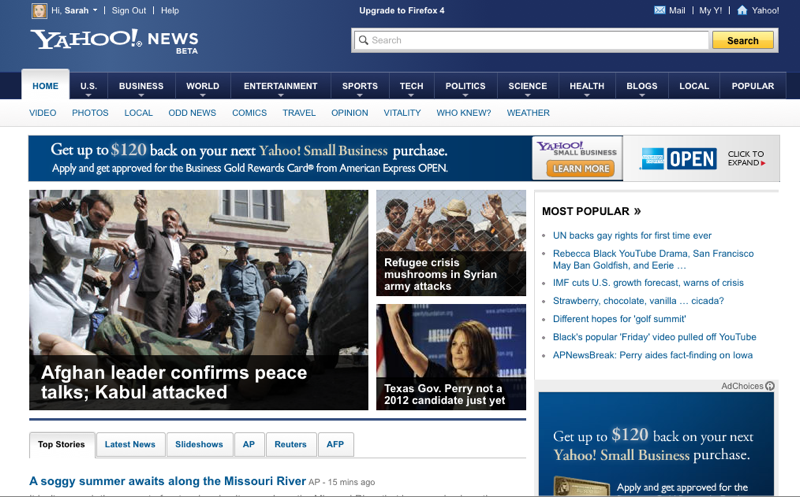The image size is (800, 497).
Task: Open the Odd News link
Action: tap(192, 113)
